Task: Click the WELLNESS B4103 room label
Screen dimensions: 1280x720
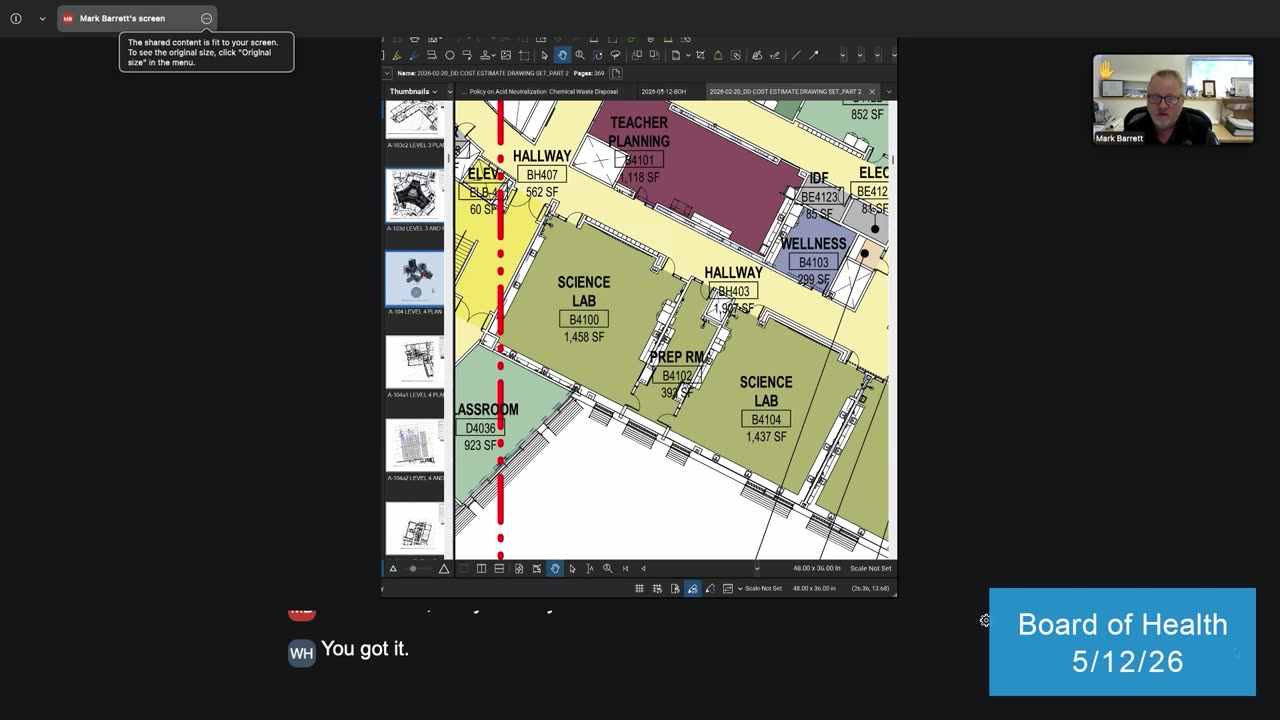Action: 813,264
